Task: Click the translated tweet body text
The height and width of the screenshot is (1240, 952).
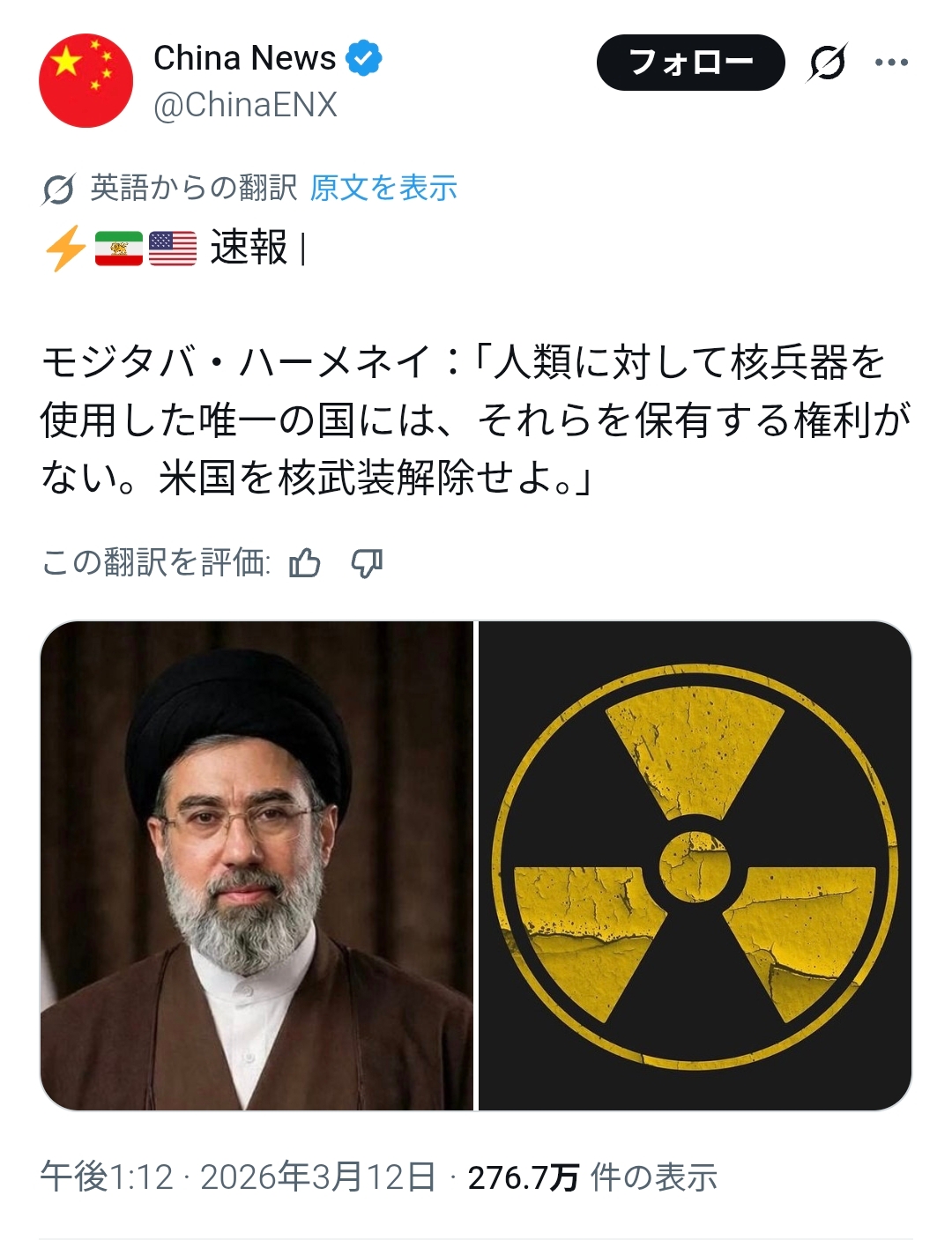Action: (476, 420)
